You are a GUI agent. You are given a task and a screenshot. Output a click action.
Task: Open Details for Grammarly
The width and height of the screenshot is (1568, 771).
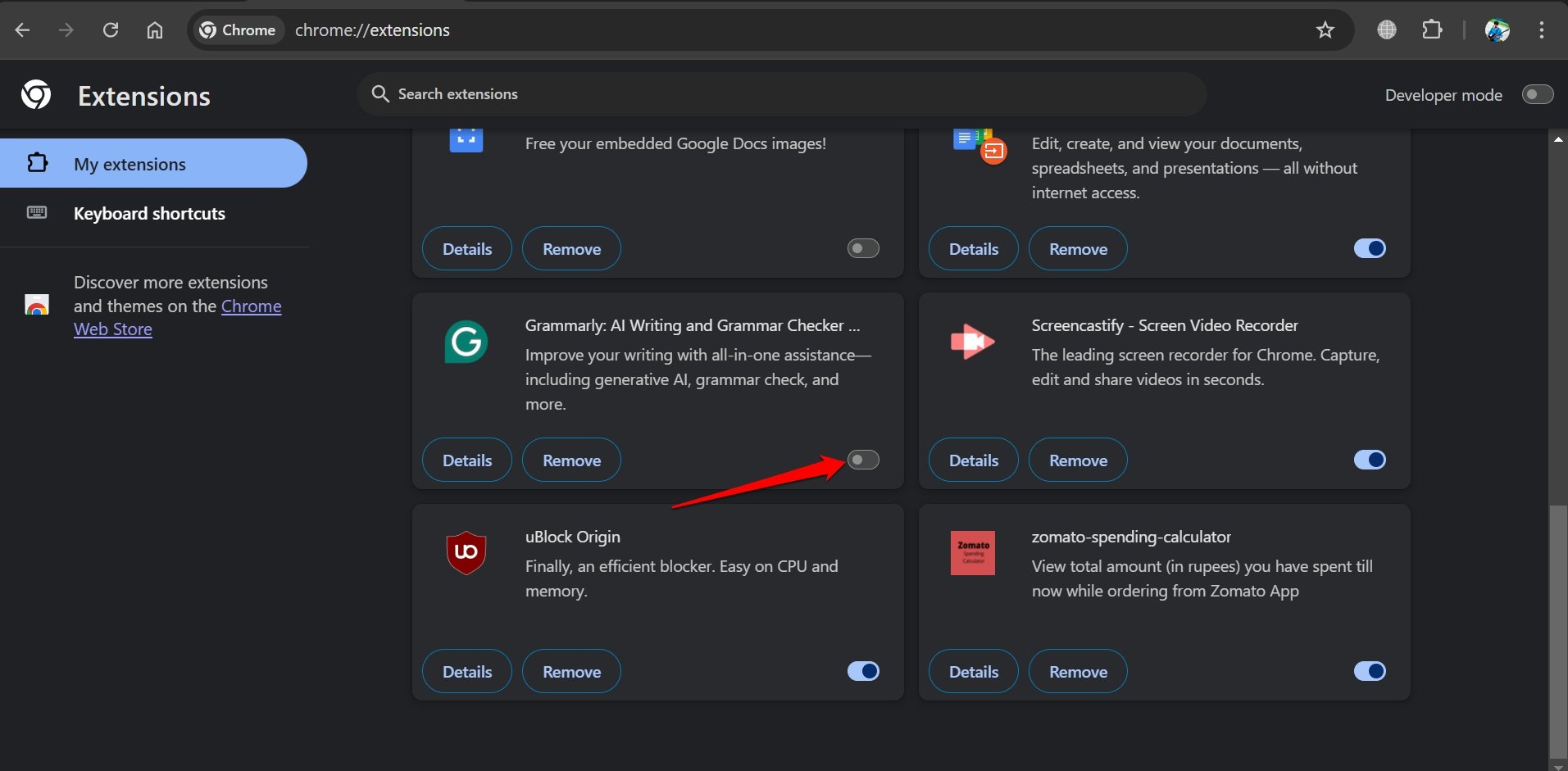point(467,460)
